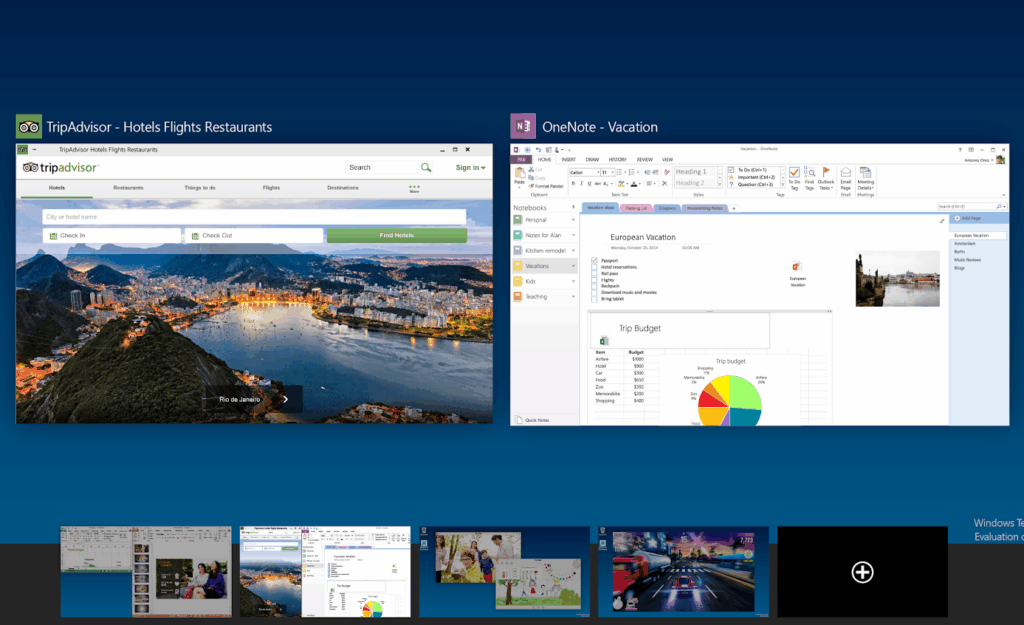Screen dimensions: 1024x625
Task: Check the Bring tablet checkbox
Action: click(x=594, y=299)
